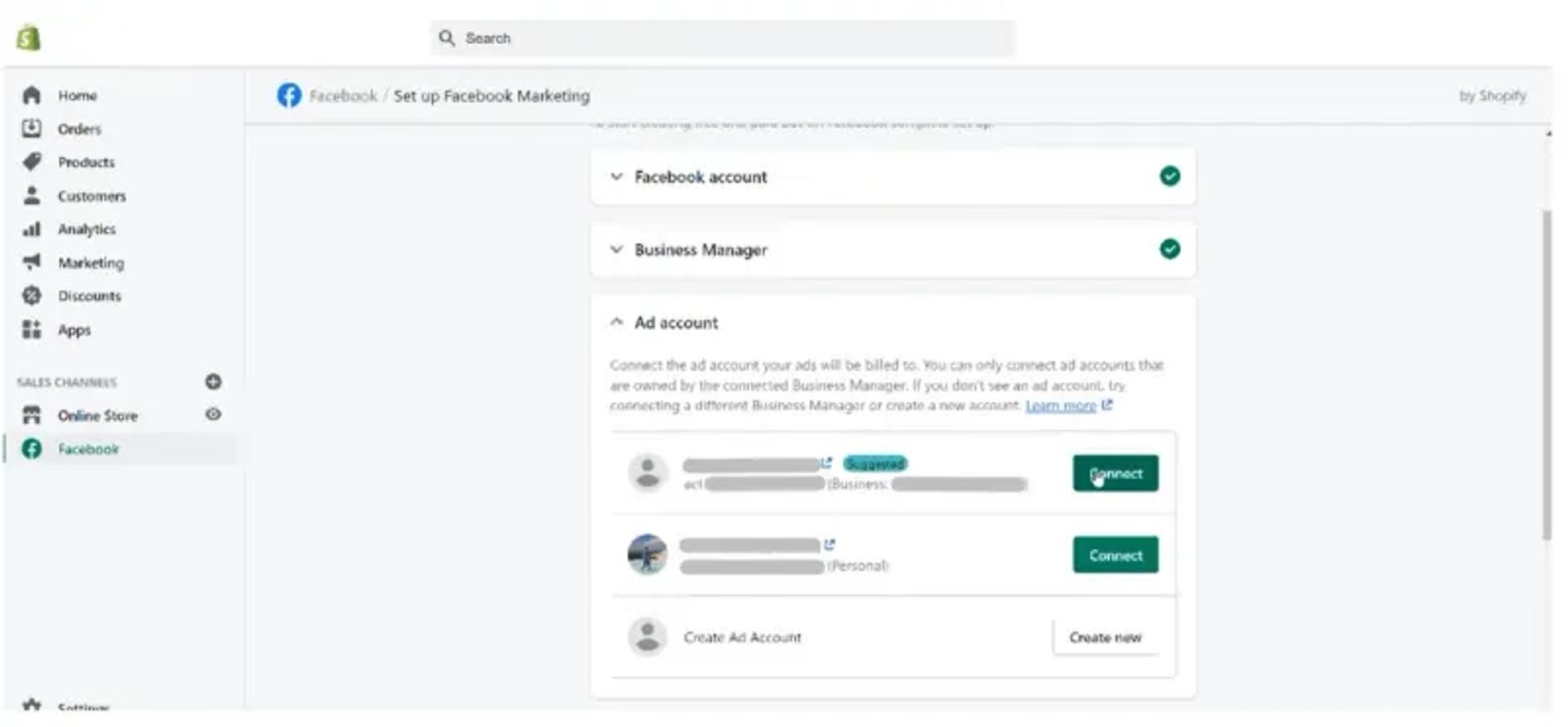Select the Facebook sales channel
The height and width of the screenshot is (727, 1568).
click(88, 449)
